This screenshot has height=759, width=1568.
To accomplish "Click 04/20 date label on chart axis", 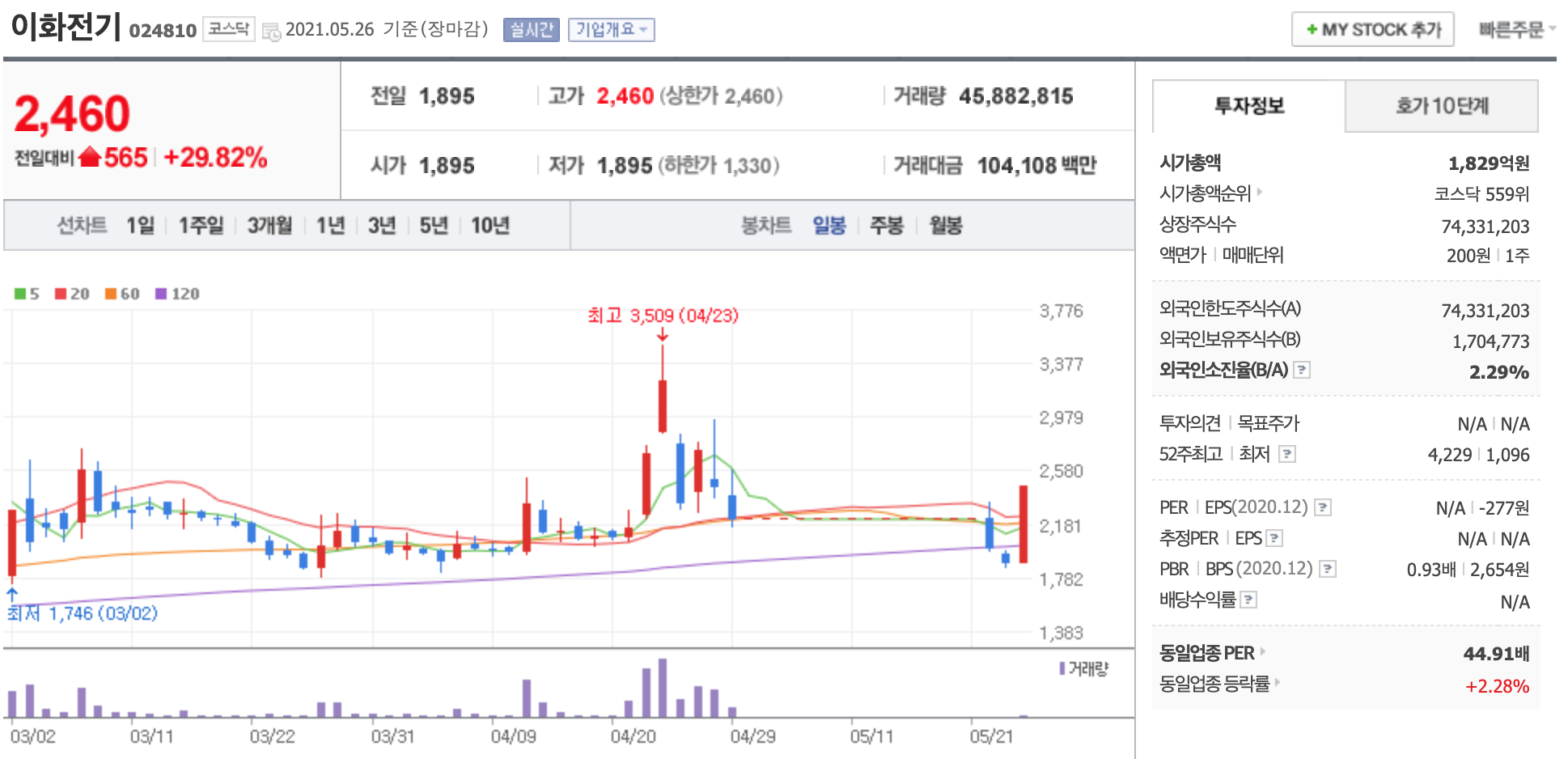I will [633, 736].
